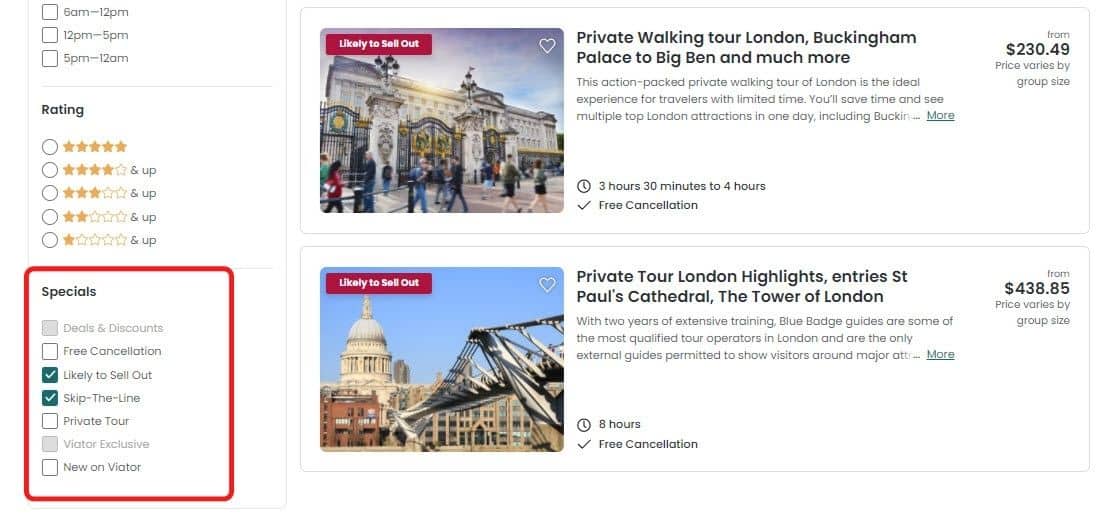Expand More on Buckingham Palace tour description
Image resolution: width=1119 pixels, height=519 pixels.
[940, 116]
